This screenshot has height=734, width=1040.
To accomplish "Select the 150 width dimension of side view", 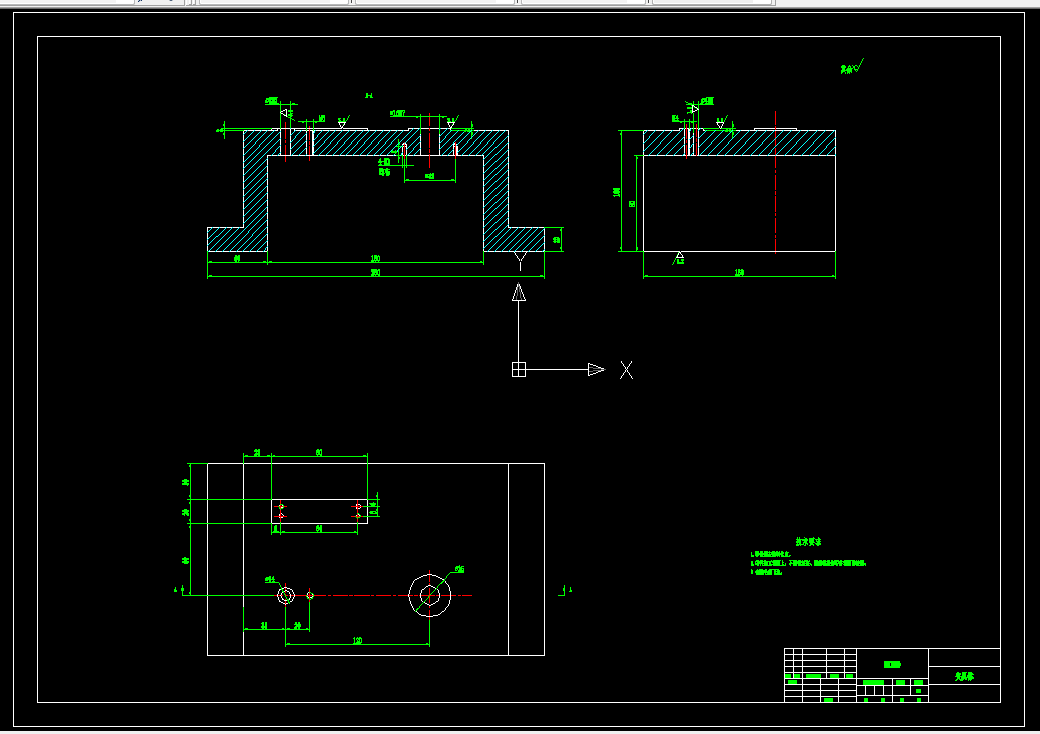I will [x=740, y=273].
